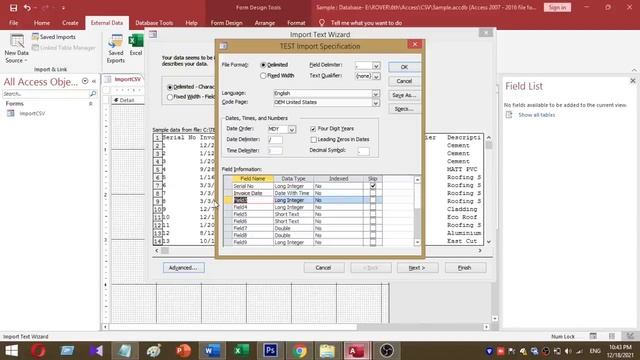Check Skip for Field4 row
Image resolution: width=640 pixels, height=360 pixels.
[x=373, y=207]
